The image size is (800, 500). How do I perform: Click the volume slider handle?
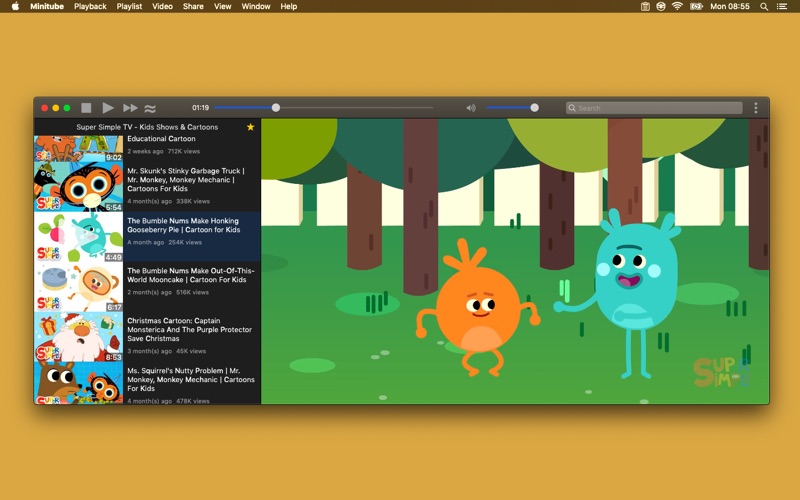tap(534, 108)
